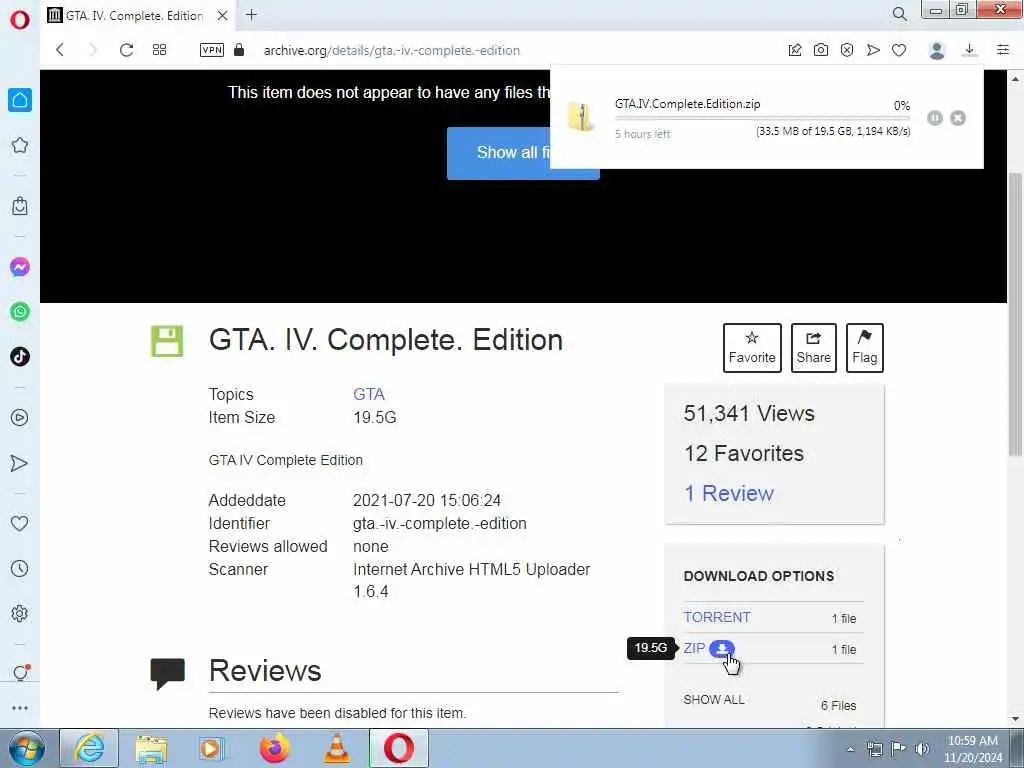Expand SHOW ALL download files
Image resolution: width=1024 pixels, height=768 pixels.
pyautogui.click(x=714, y=699)
